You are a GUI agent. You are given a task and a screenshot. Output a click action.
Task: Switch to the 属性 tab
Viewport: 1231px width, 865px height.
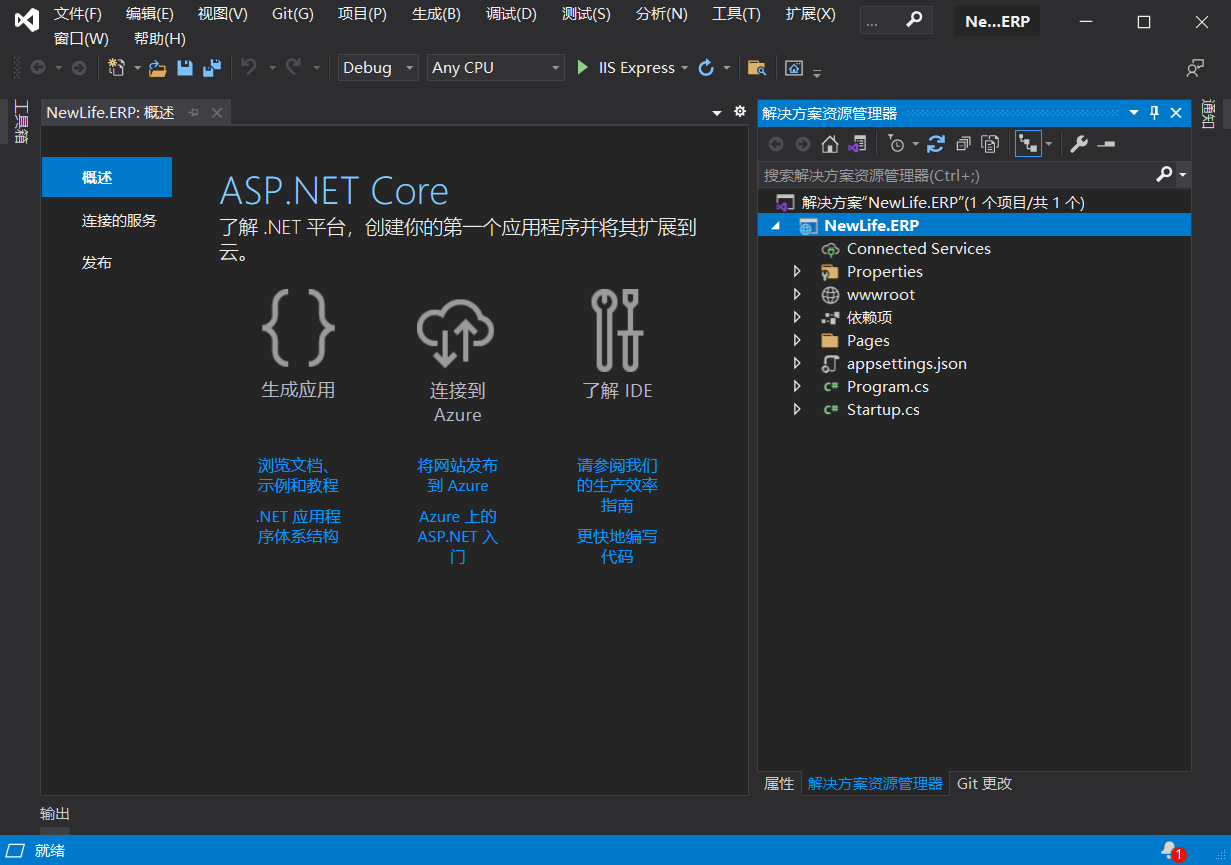779,784
